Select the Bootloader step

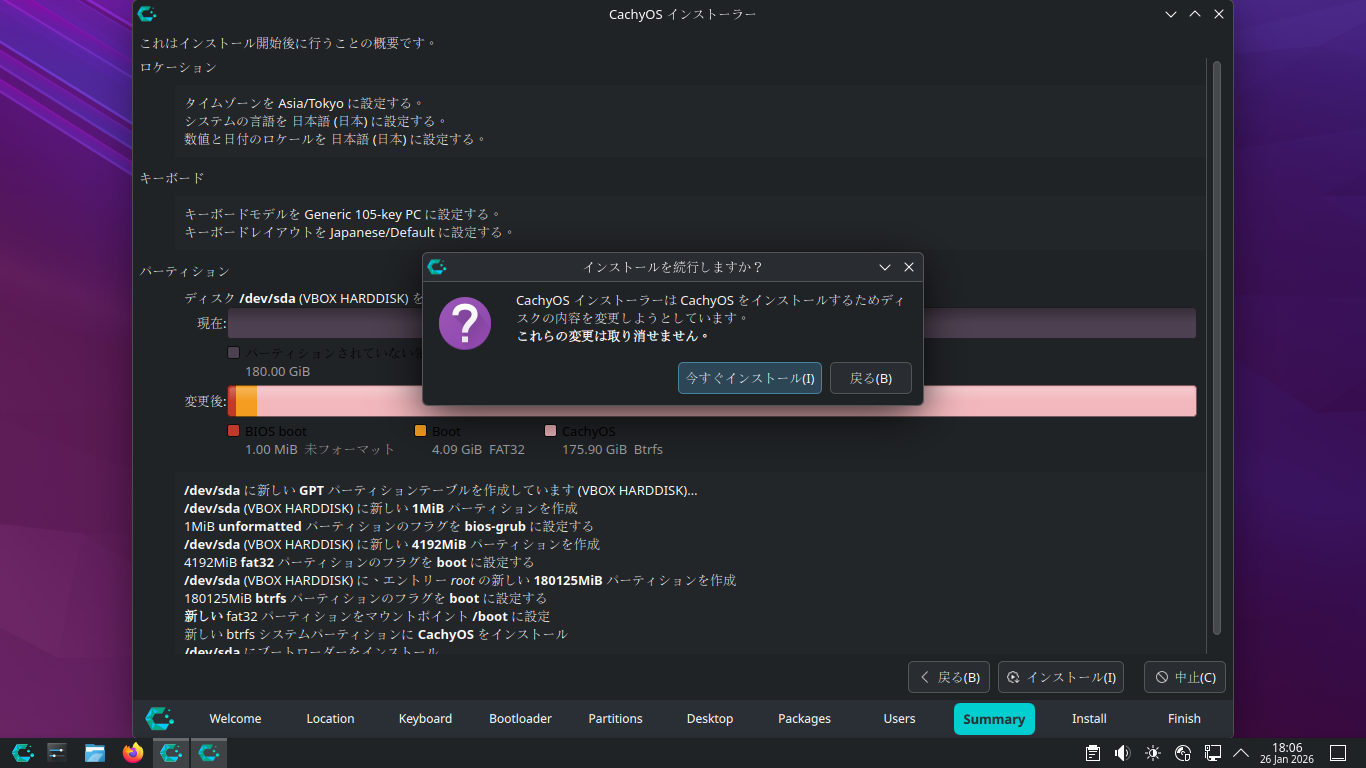pyautogui.click(x=520, y=719)
